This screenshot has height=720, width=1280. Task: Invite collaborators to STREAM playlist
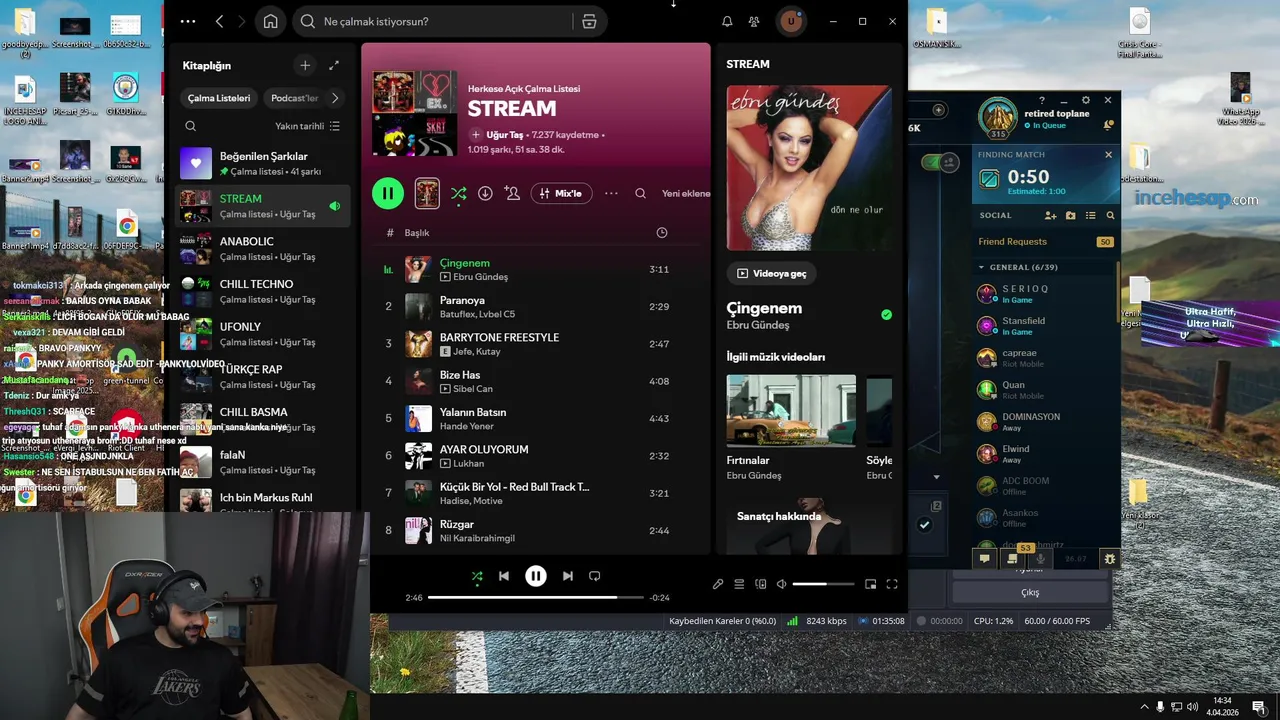pos(512,193)
